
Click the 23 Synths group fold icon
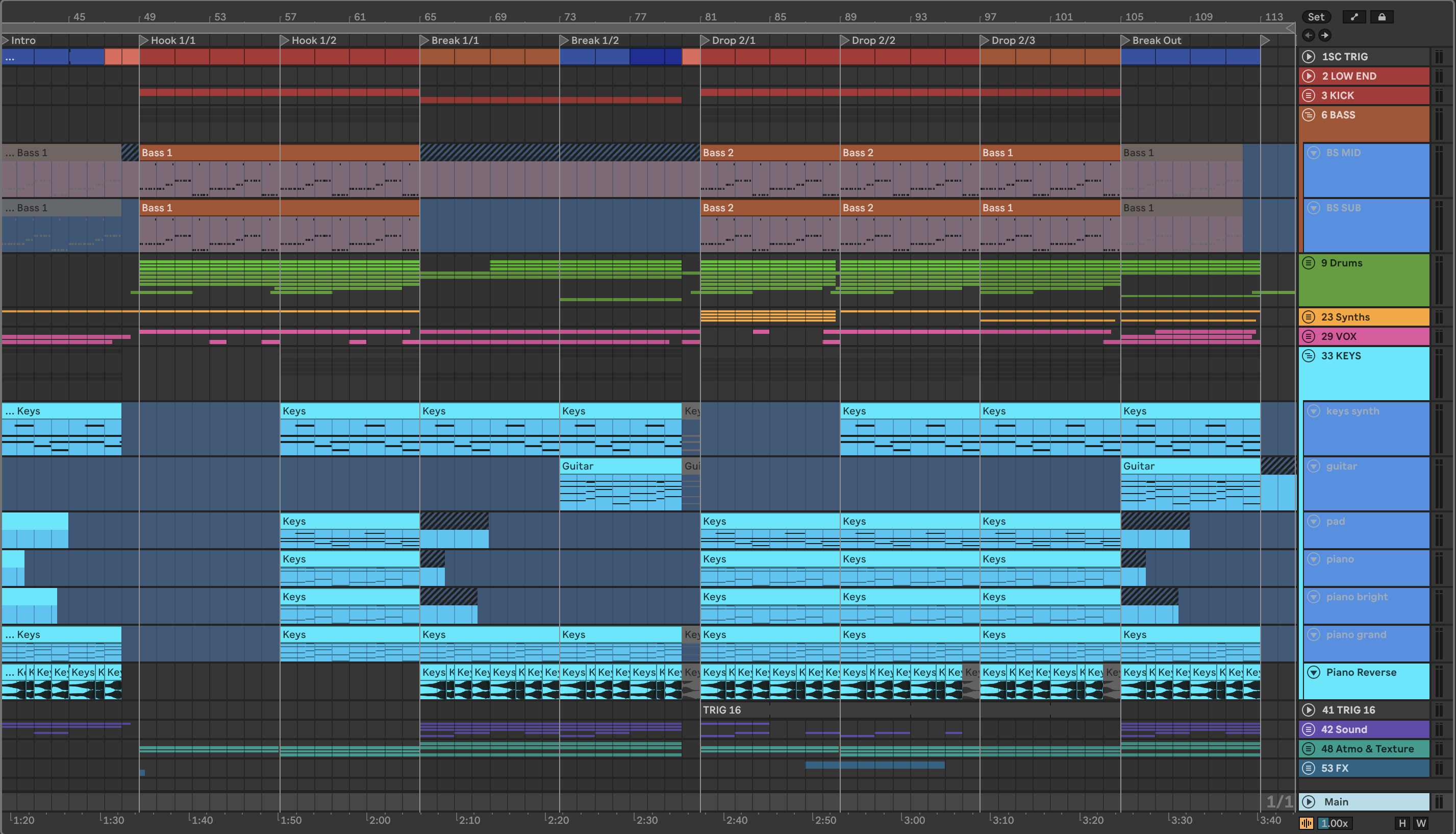[1308, 317]
